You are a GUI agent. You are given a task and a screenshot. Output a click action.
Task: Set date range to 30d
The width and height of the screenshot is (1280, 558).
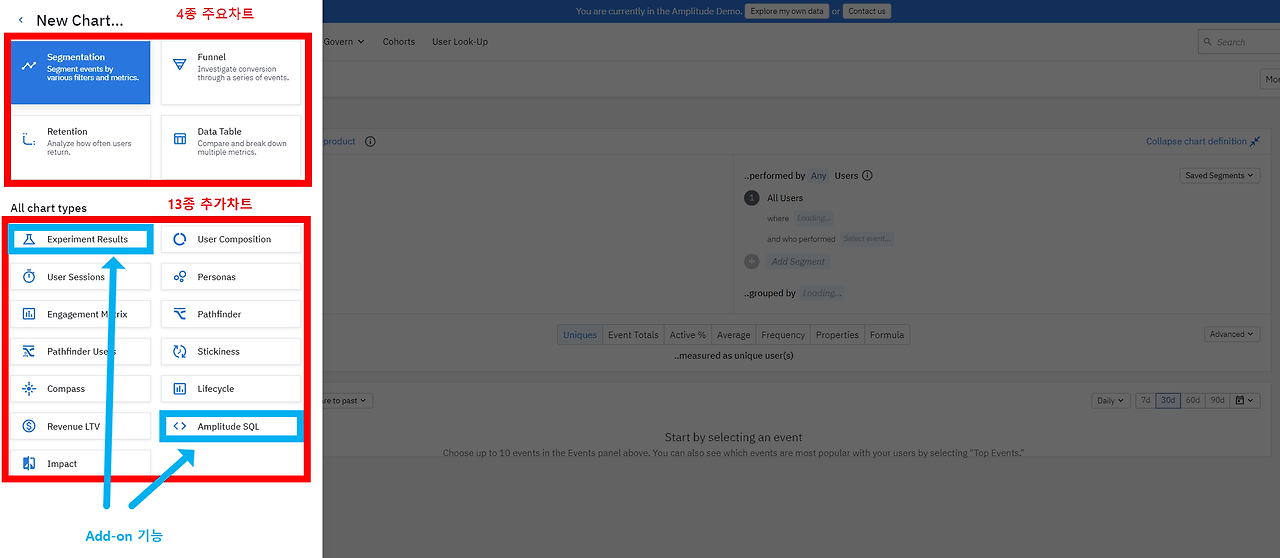coord(1168,400)
